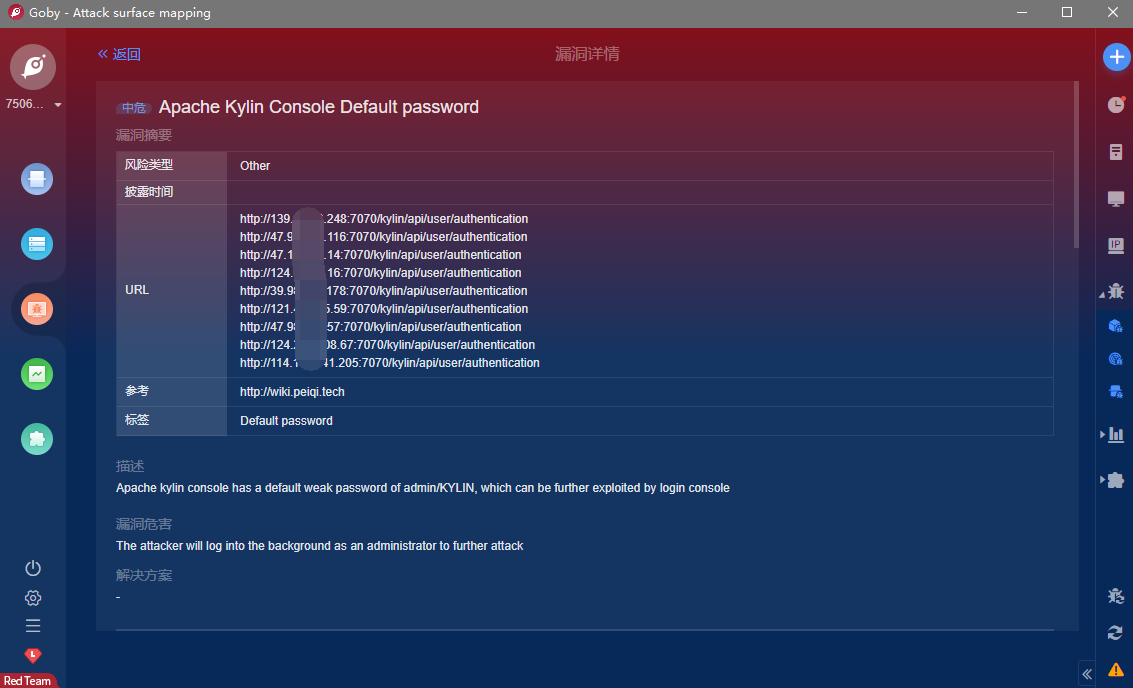Click the refresh icon in right panel
Viewport: 1133px width, 688px height.
(x=1115, y=632)
